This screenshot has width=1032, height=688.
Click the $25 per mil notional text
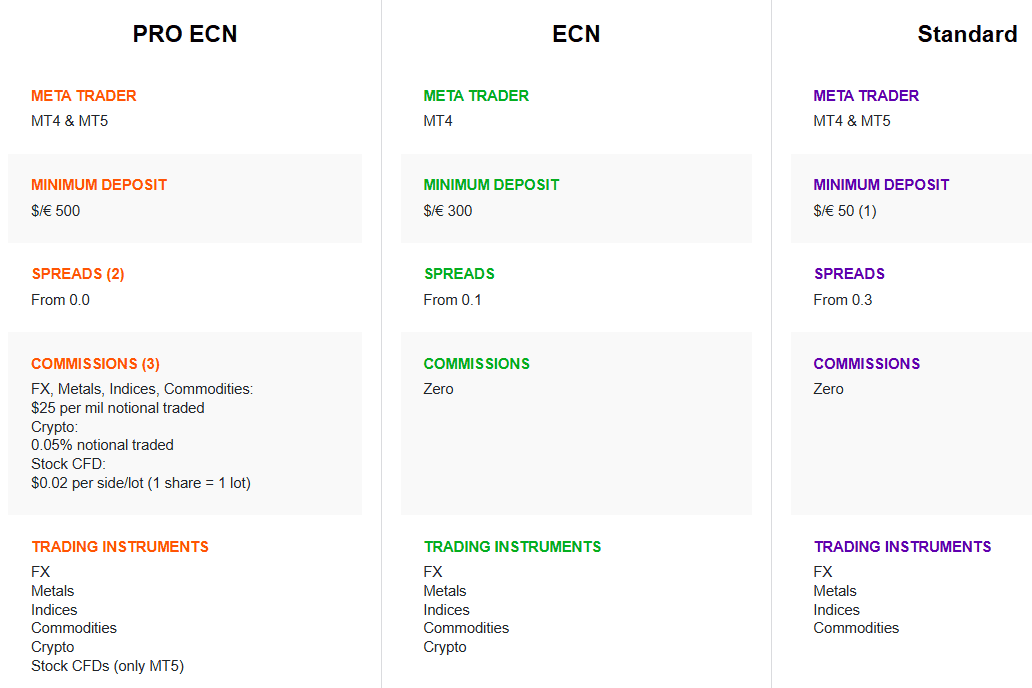tap(118, 408)
